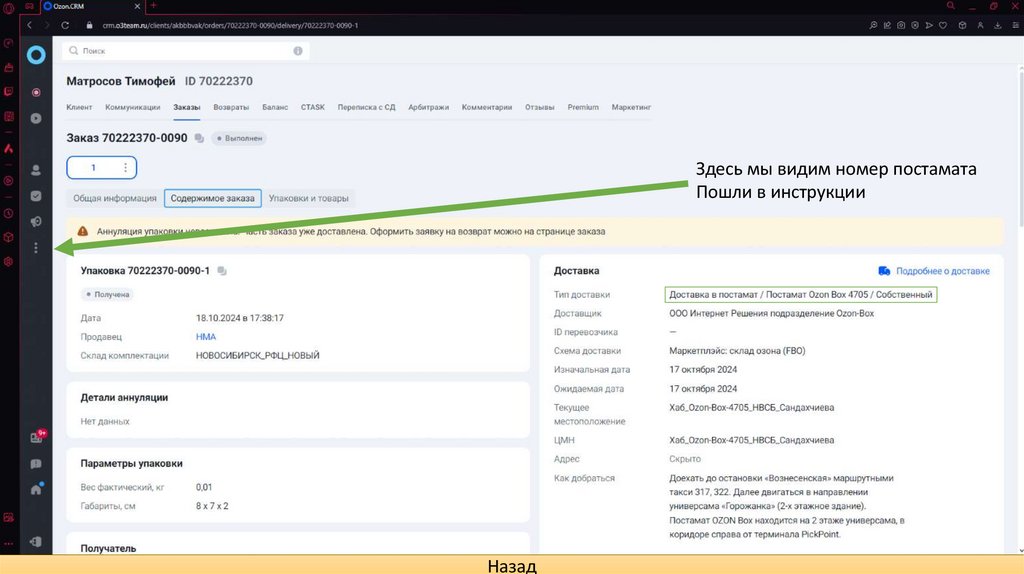This screenshot has height=574, width=1024.
Task: Open the megaphone announcements icon in CRM sidebar
Action: 36,222
